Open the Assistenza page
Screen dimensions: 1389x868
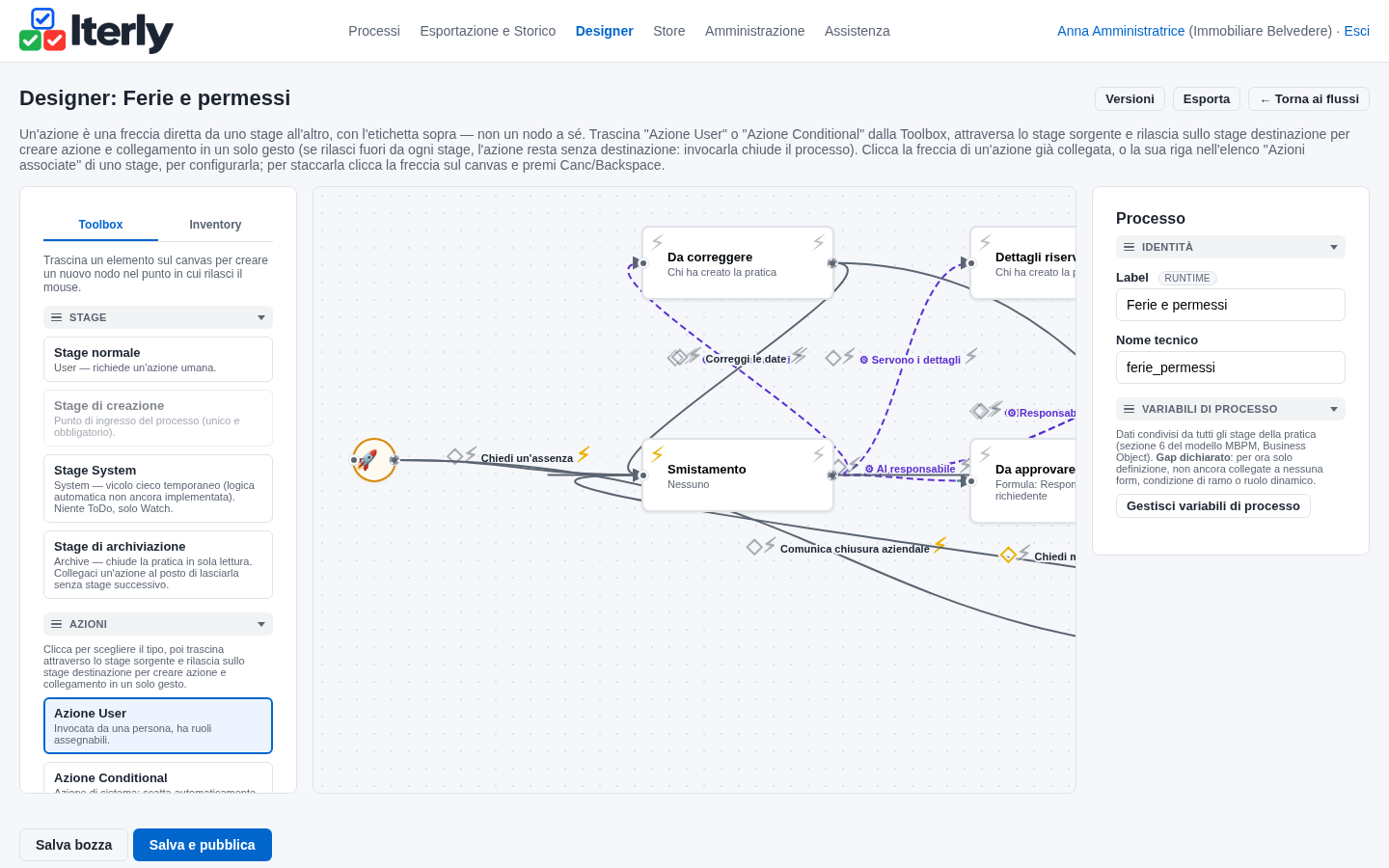coord(858,31)
